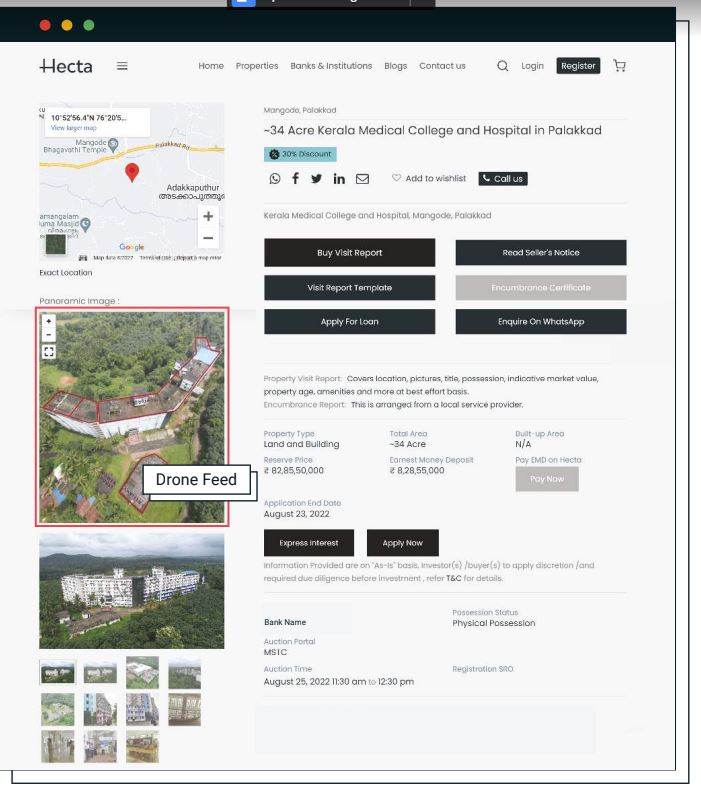
Task: Click the Physical Possession status text
Action: pos(493,623)
